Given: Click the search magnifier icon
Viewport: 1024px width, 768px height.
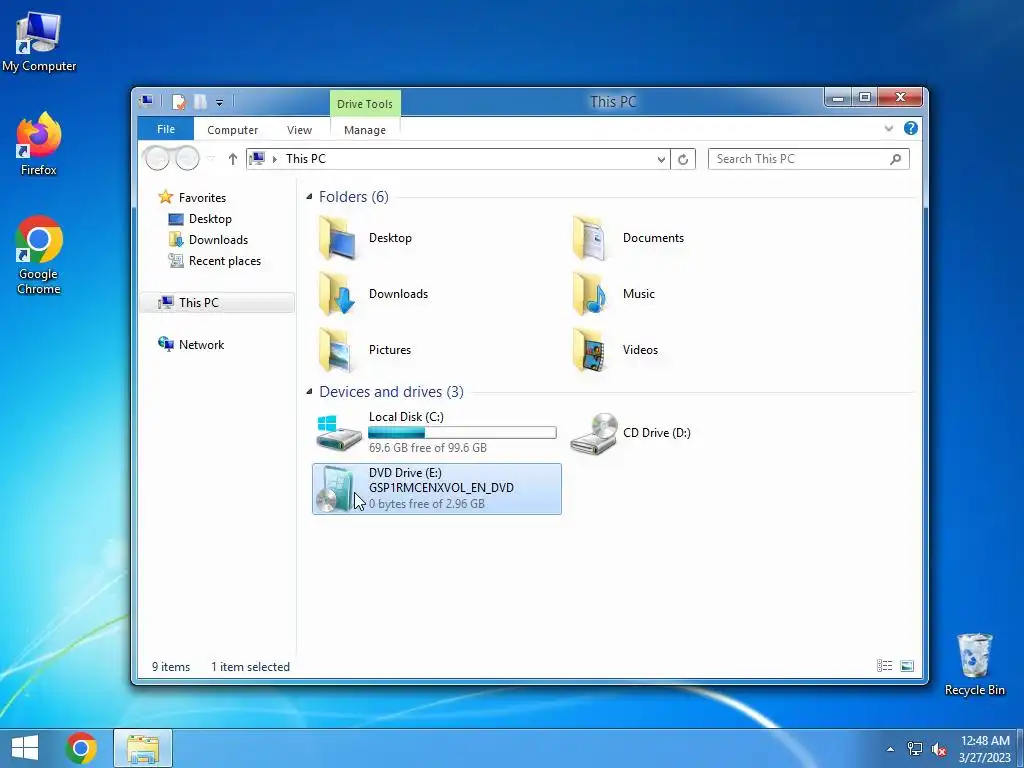Looking at the screenshot, I should (x=896, y=159).
